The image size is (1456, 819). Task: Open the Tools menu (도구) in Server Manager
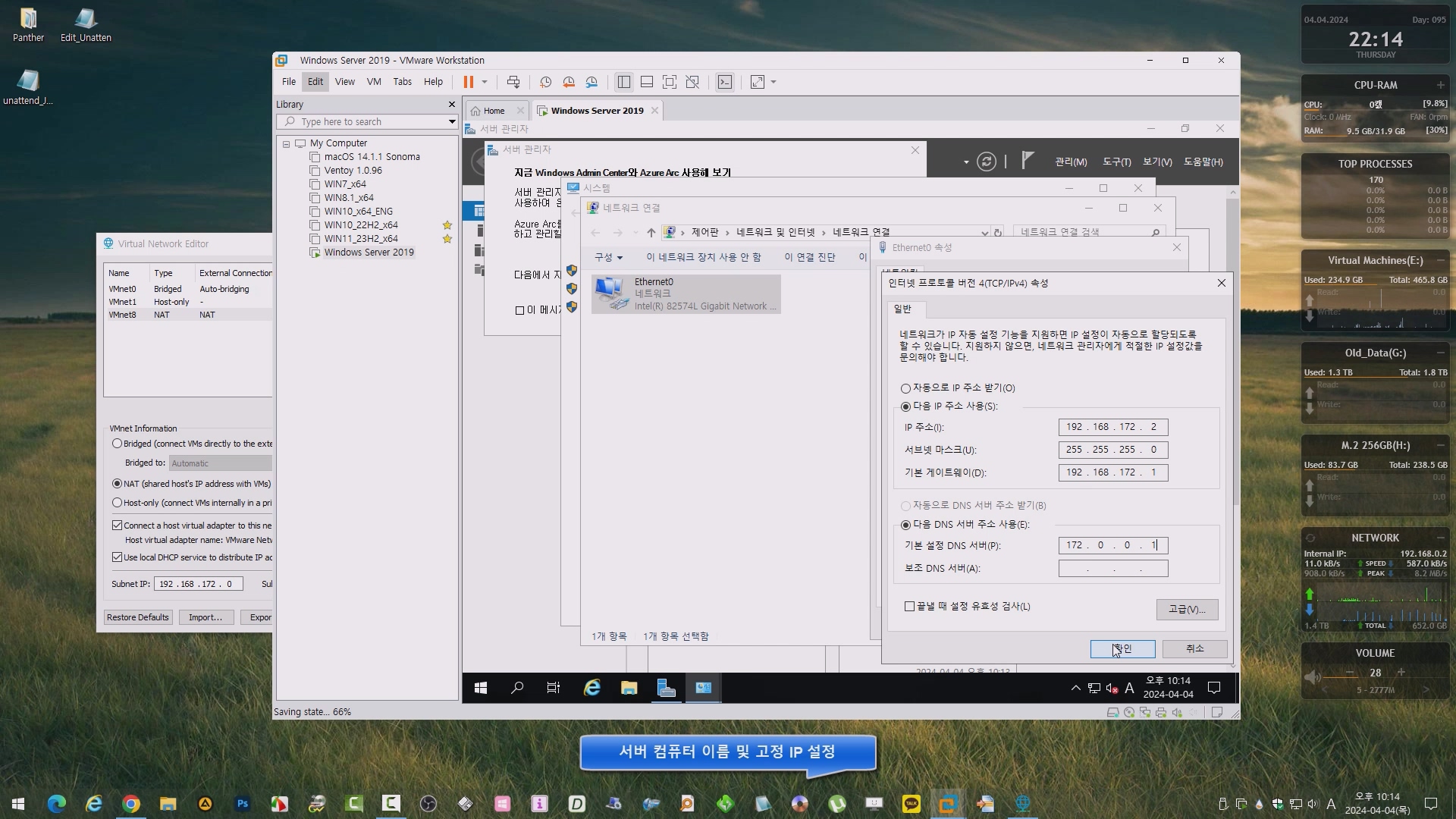click(x=1116, y=162)
